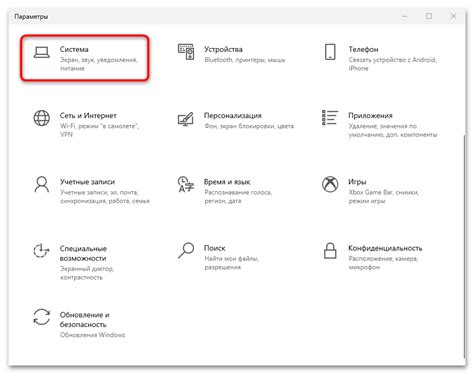Click 'Расположение, камера, микрофон' description
This screenshot has height=374, width=474.
coord(383,263)
